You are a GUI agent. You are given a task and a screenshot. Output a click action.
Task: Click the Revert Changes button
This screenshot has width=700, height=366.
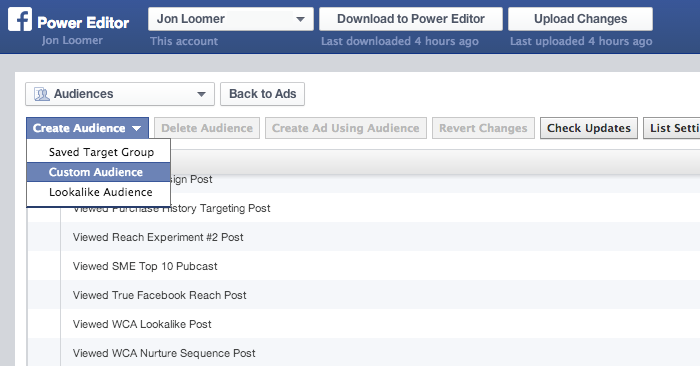[x=483, y=128]
